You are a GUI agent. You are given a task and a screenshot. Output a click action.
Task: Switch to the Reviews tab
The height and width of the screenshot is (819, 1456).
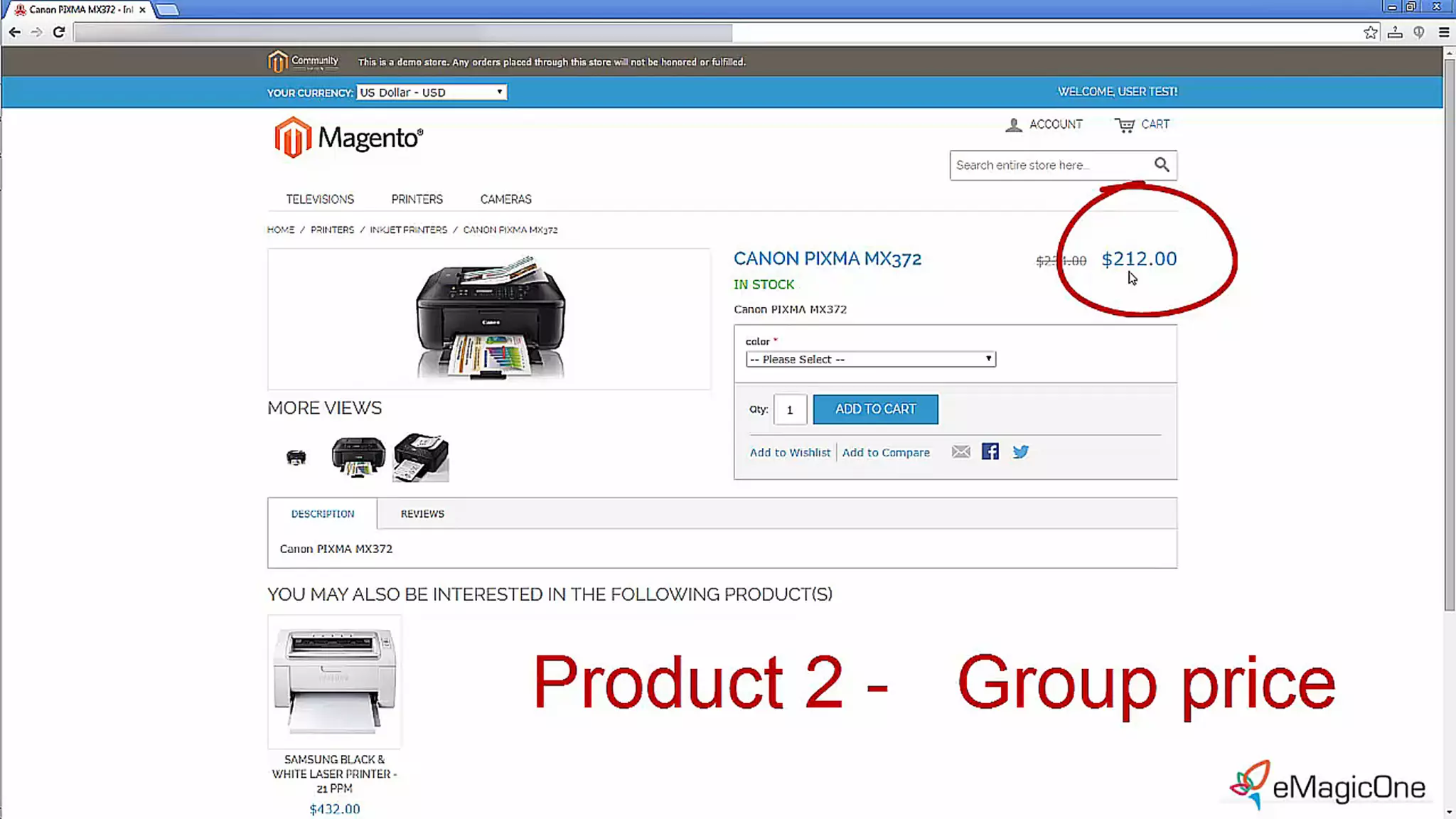[422, 513]
